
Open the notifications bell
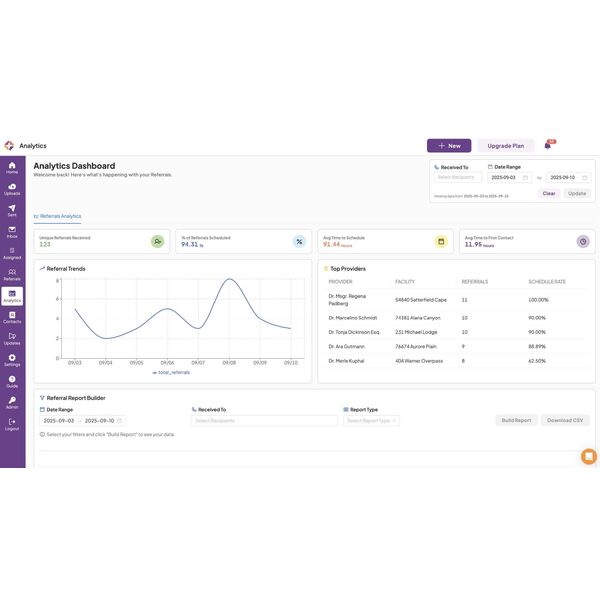point(548,145)
